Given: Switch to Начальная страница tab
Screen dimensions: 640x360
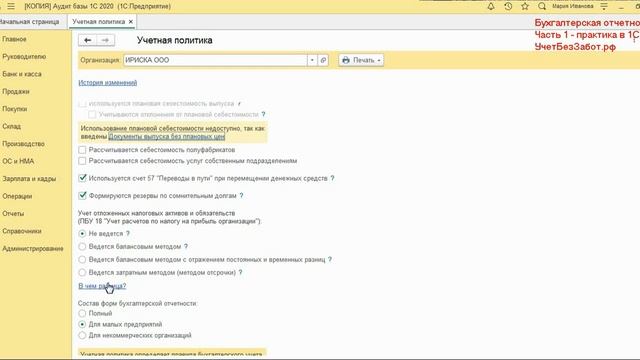Looking at the screenshot, I should pyautogui.click(x=29, y=22).
